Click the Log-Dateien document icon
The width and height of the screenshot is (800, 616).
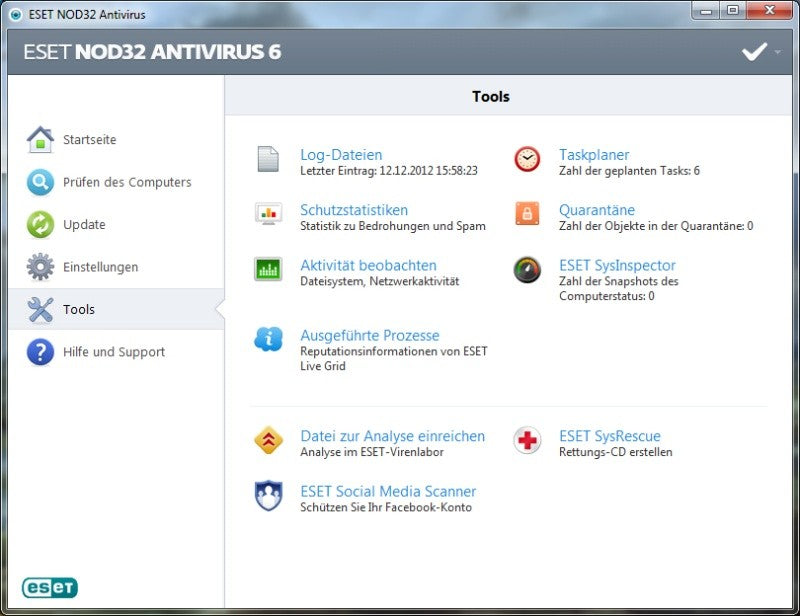click(268, 159)
